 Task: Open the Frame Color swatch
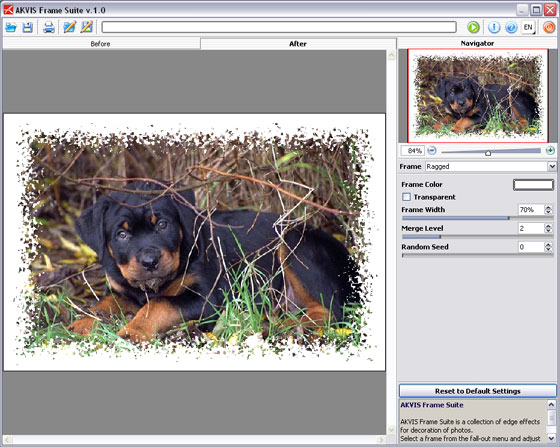pyautogui.click(x=533, y=185)
